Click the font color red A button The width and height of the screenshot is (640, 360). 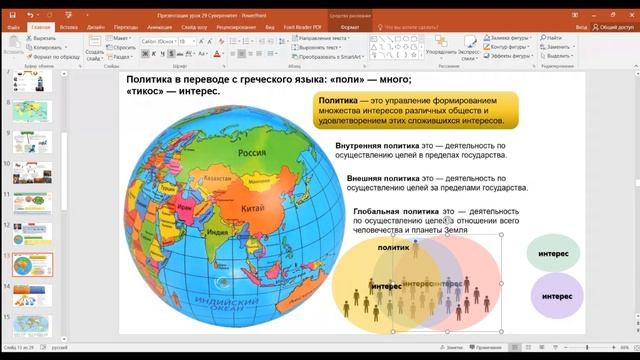coord(217,54)
